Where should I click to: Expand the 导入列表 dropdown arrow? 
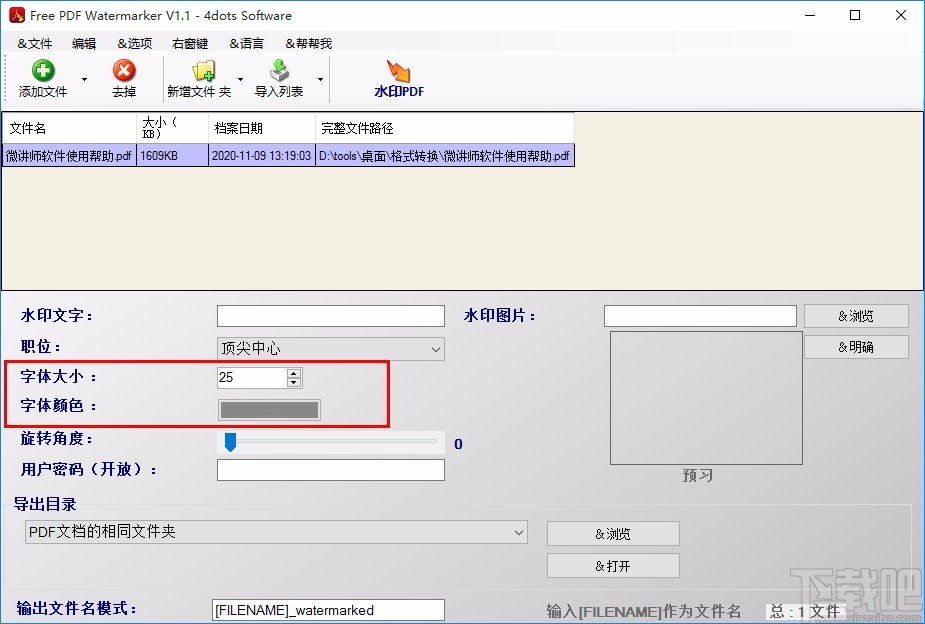(320, 79)
